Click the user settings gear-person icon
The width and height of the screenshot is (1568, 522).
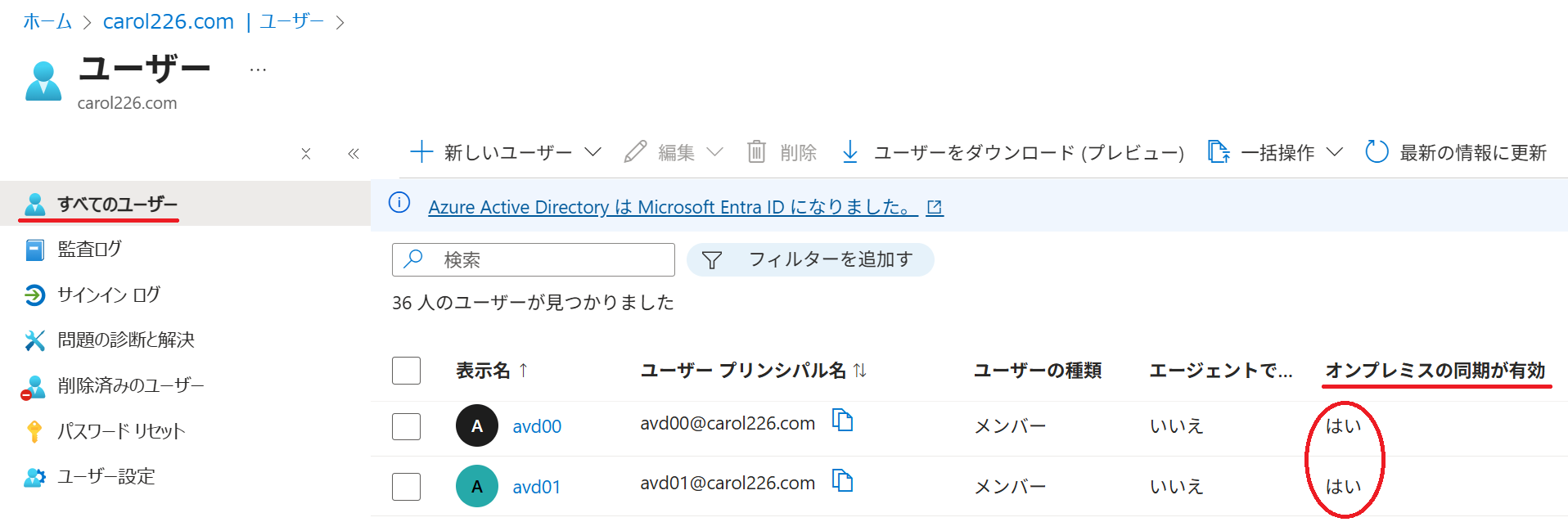coord(34,477)
